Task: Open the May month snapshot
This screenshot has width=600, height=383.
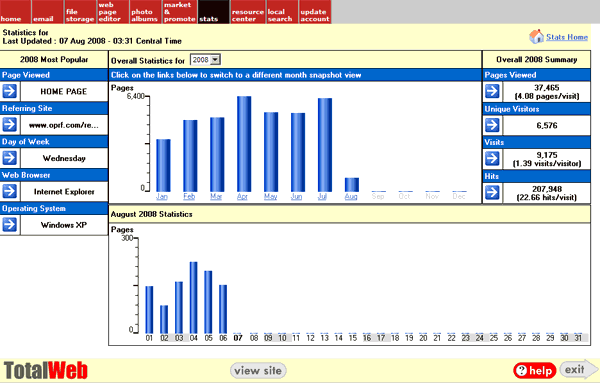Action: [270, 196]
